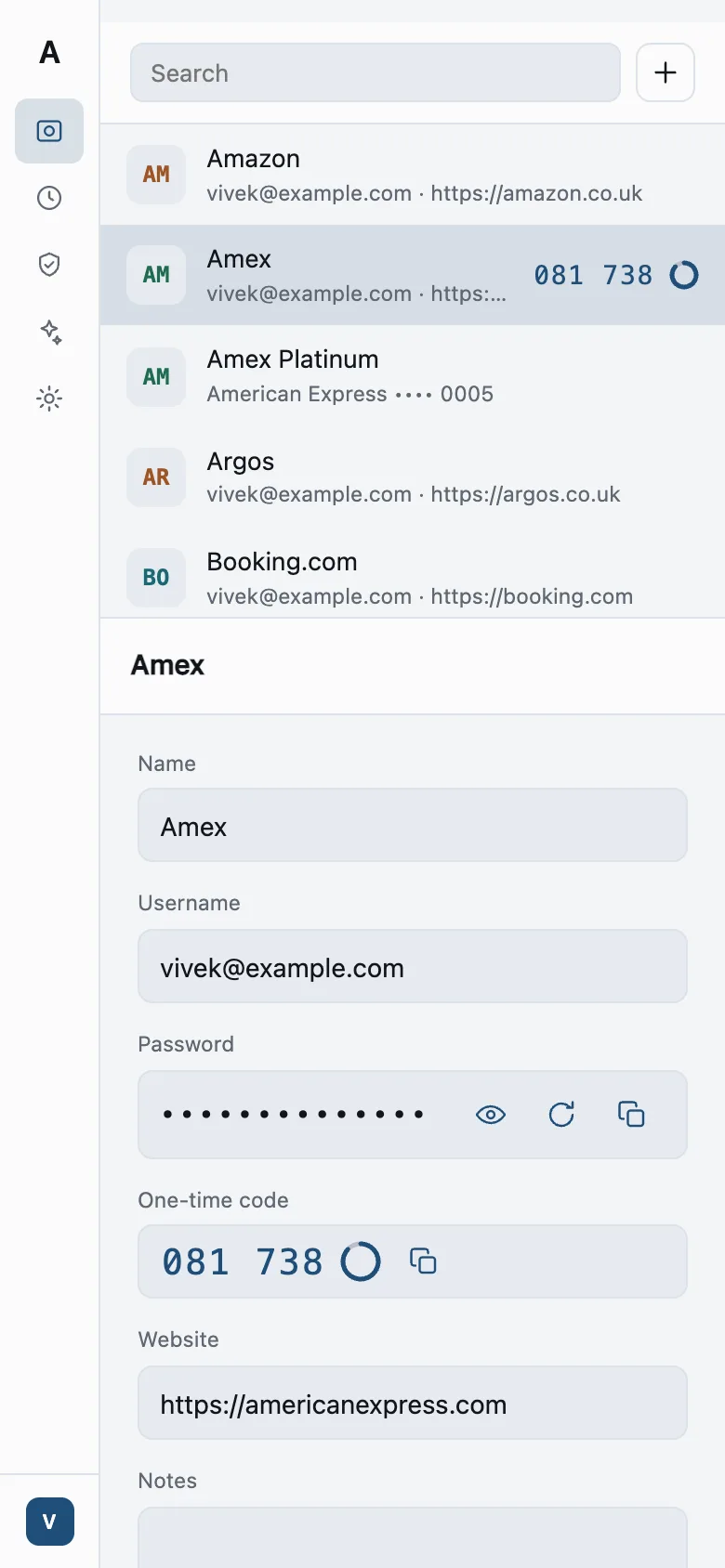Screen dimensions: 725x1568
Task: Click the Password label
Action: (186, 1044)
